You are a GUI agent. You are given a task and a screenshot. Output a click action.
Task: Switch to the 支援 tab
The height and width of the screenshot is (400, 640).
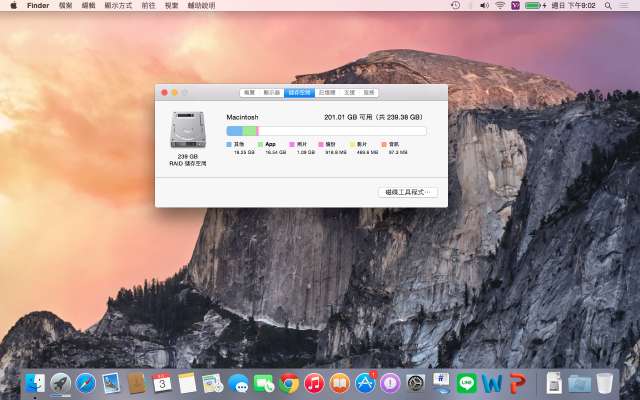point(349,93)
